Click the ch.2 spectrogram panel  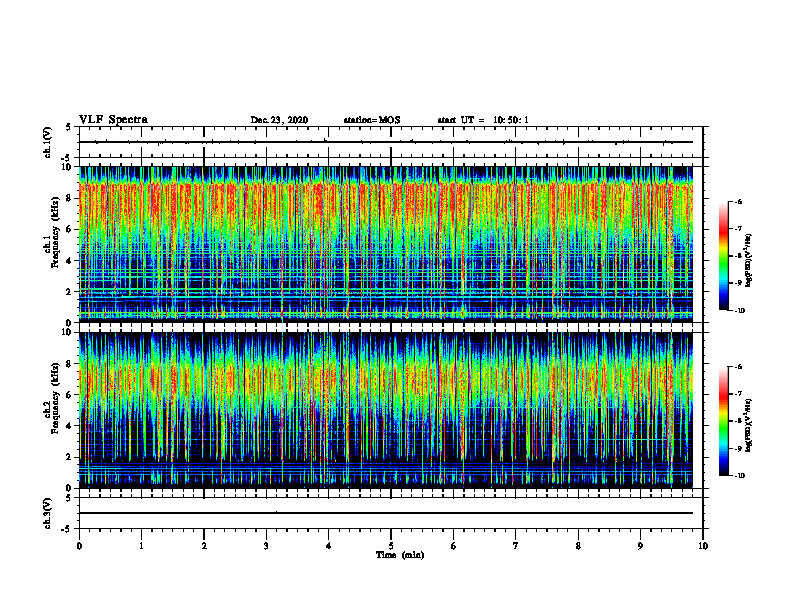[386, 410]
